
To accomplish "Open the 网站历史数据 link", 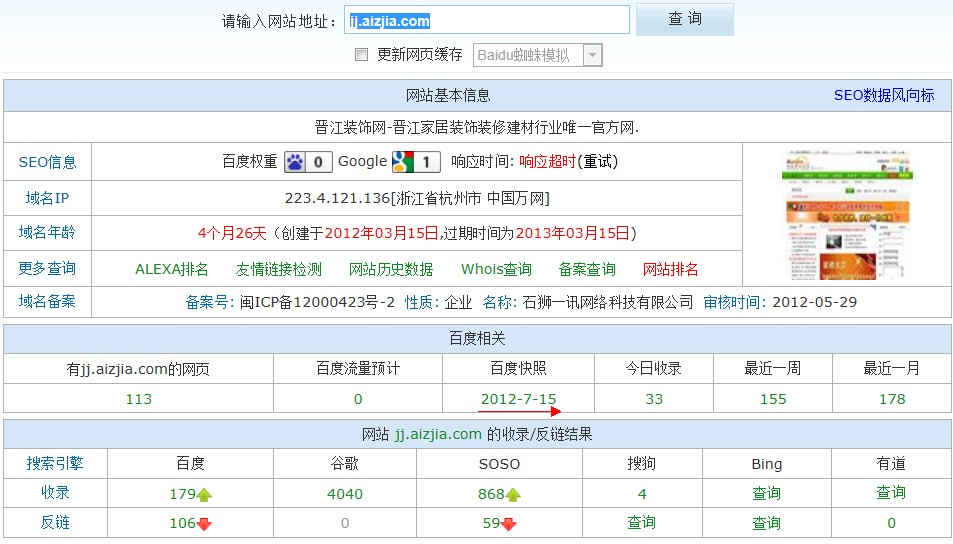I will pyautogui.click(x=391, y=269).
